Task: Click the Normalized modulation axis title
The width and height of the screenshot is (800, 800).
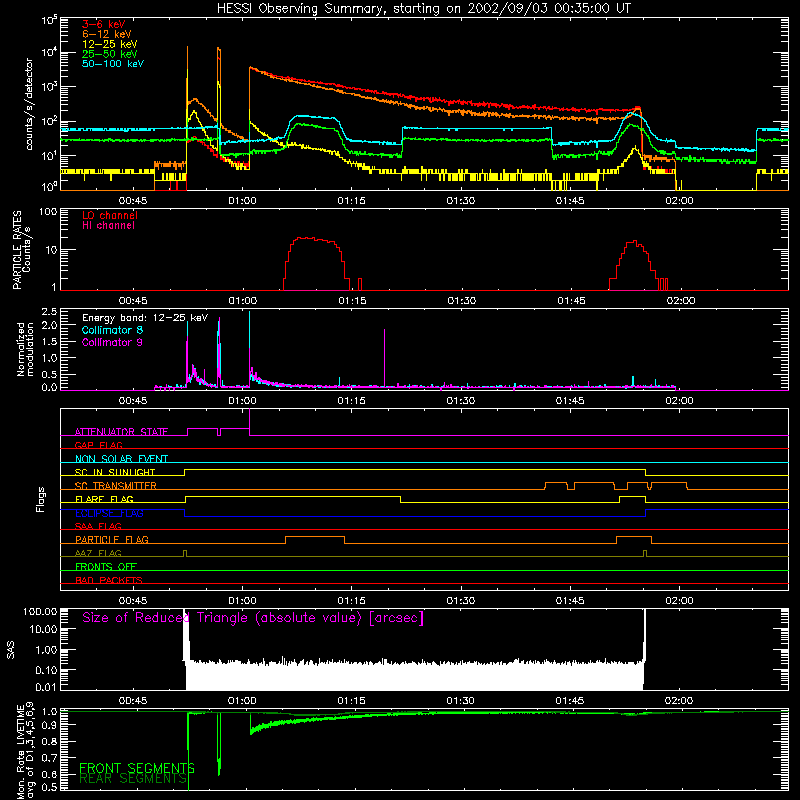Action: (x=25, y=349)
